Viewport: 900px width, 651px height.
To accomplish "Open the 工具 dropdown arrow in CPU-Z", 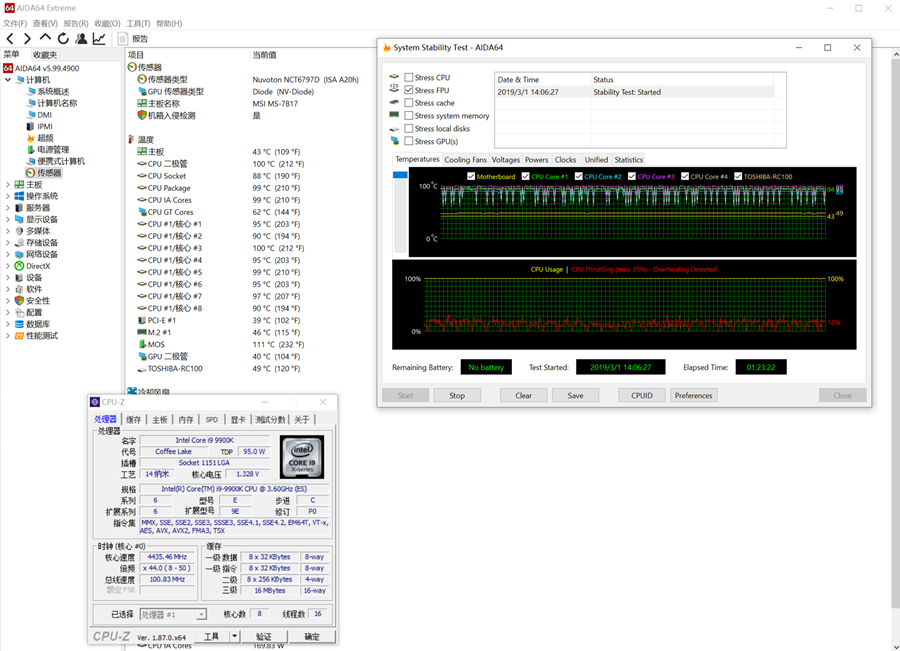I will [x=234, y=636].
